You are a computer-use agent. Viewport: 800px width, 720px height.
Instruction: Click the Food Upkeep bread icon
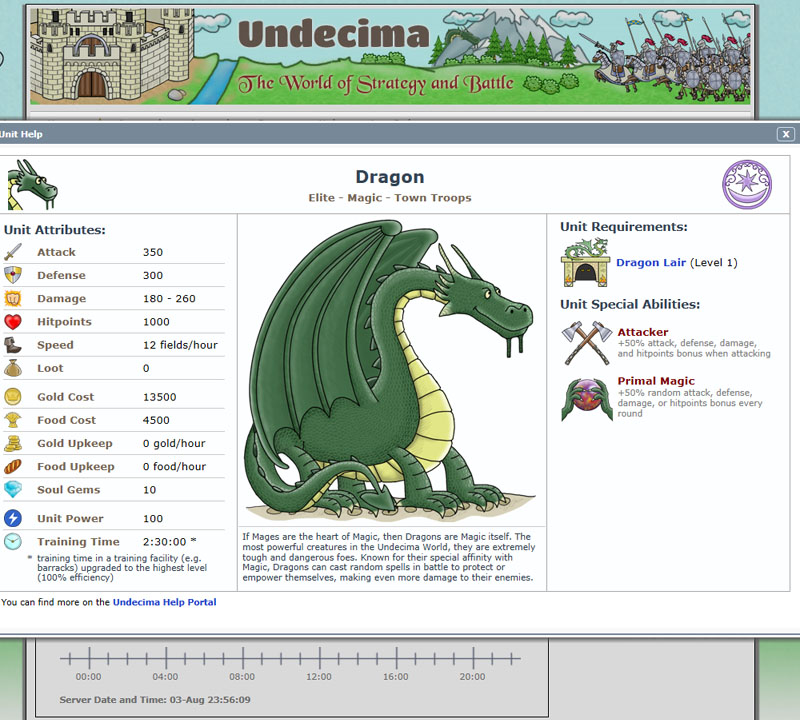[14, 467]
